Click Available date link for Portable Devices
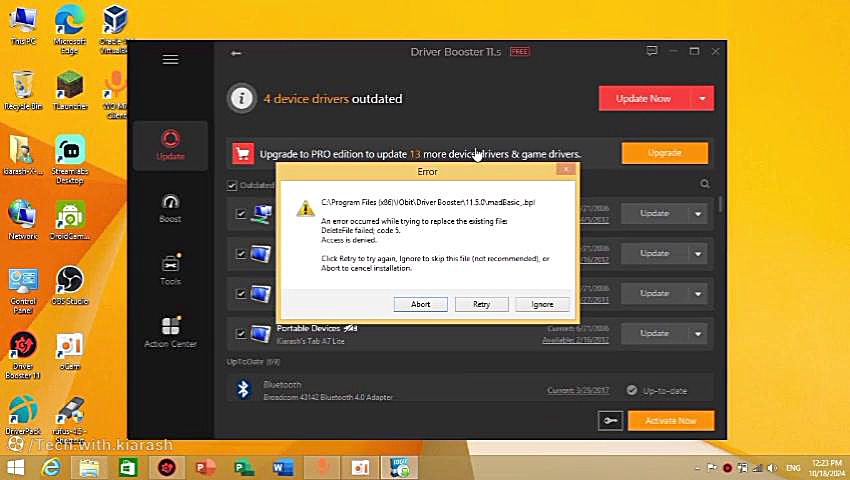The height and width of the screenshot is (480, 850). point(575,340)
